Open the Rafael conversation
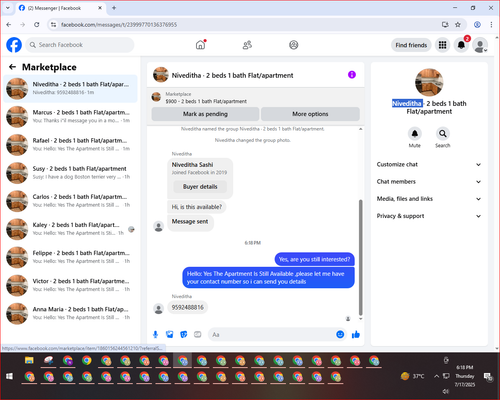Screen dimensions: 500x400 [x=70, y=145]
